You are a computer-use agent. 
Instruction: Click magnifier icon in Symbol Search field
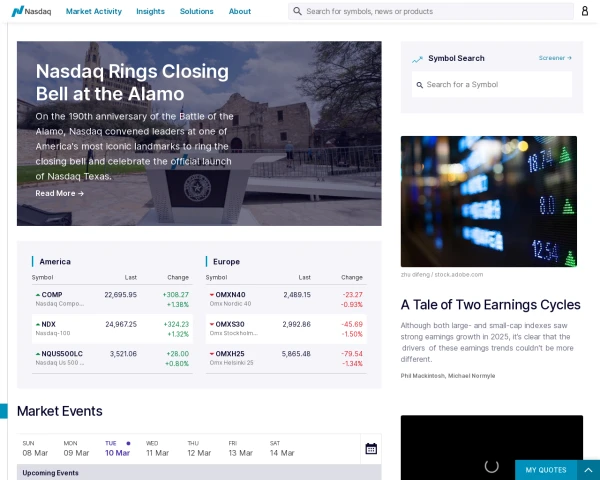coord(420,85)
